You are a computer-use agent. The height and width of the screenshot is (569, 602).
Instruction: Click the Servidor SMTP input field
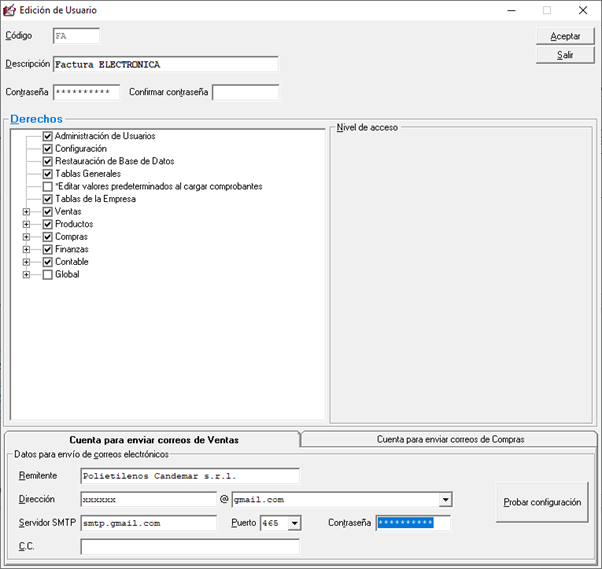pyautogui.click(x=148, y=523)
